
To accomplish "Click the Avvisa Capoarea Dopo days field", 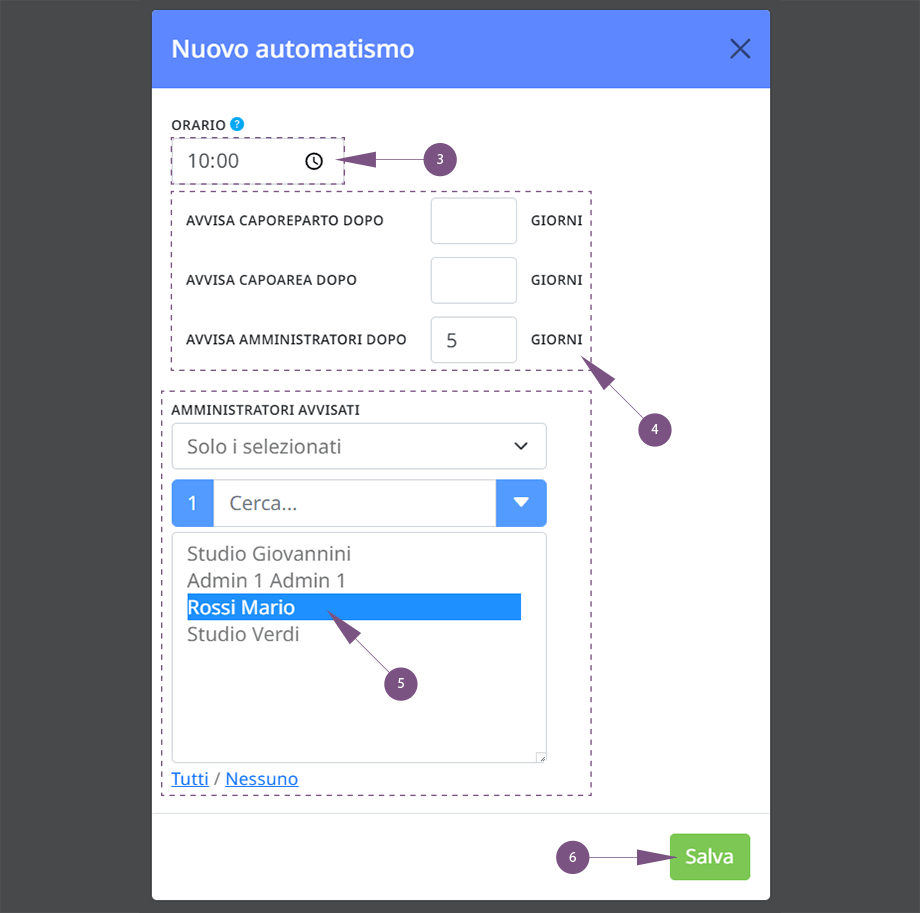I will (473, 280).
